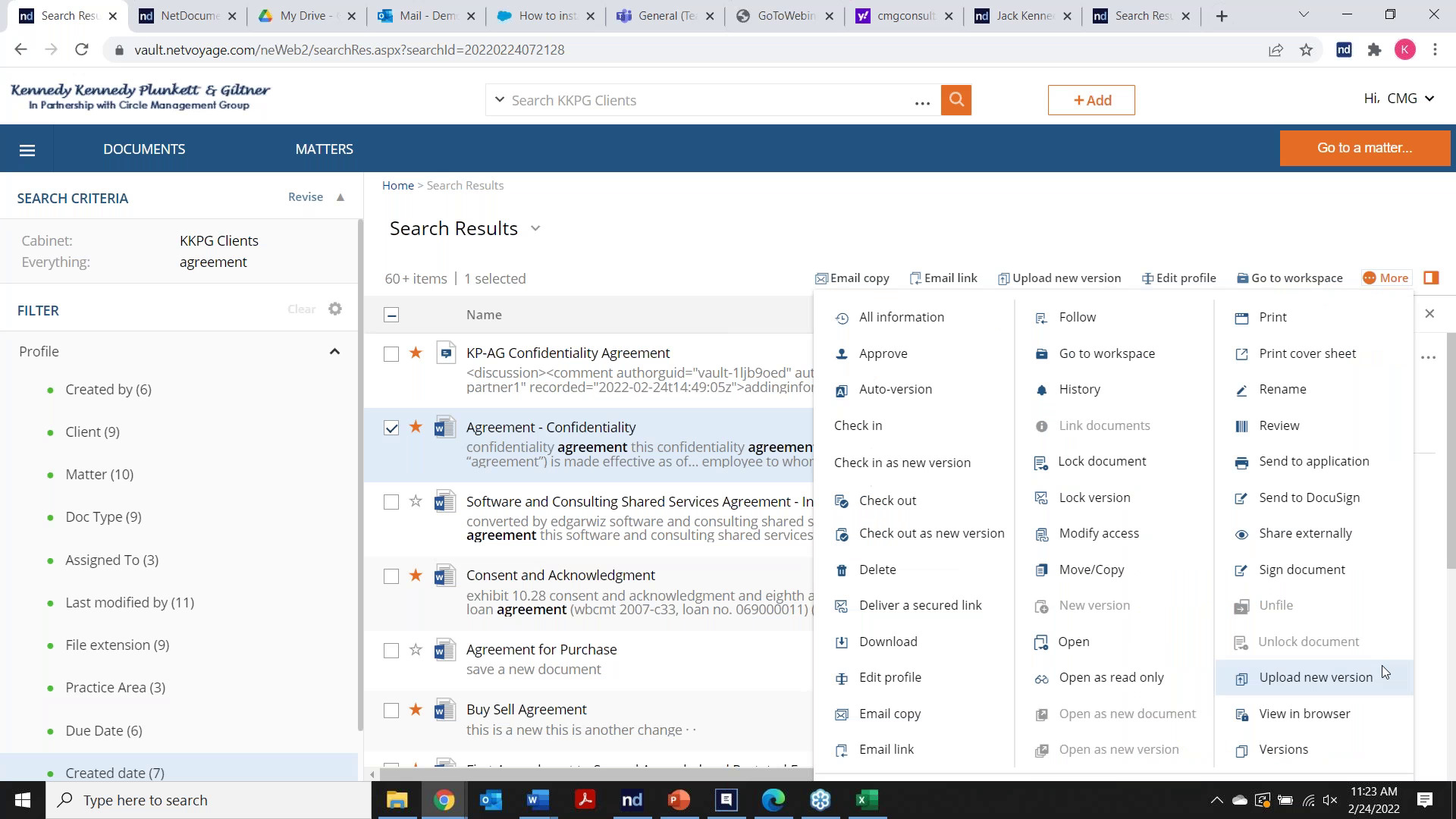Launch Excel from the taskbar
Image resolution: width=1456 pixels, height=819 pixels.
(867, 800)
